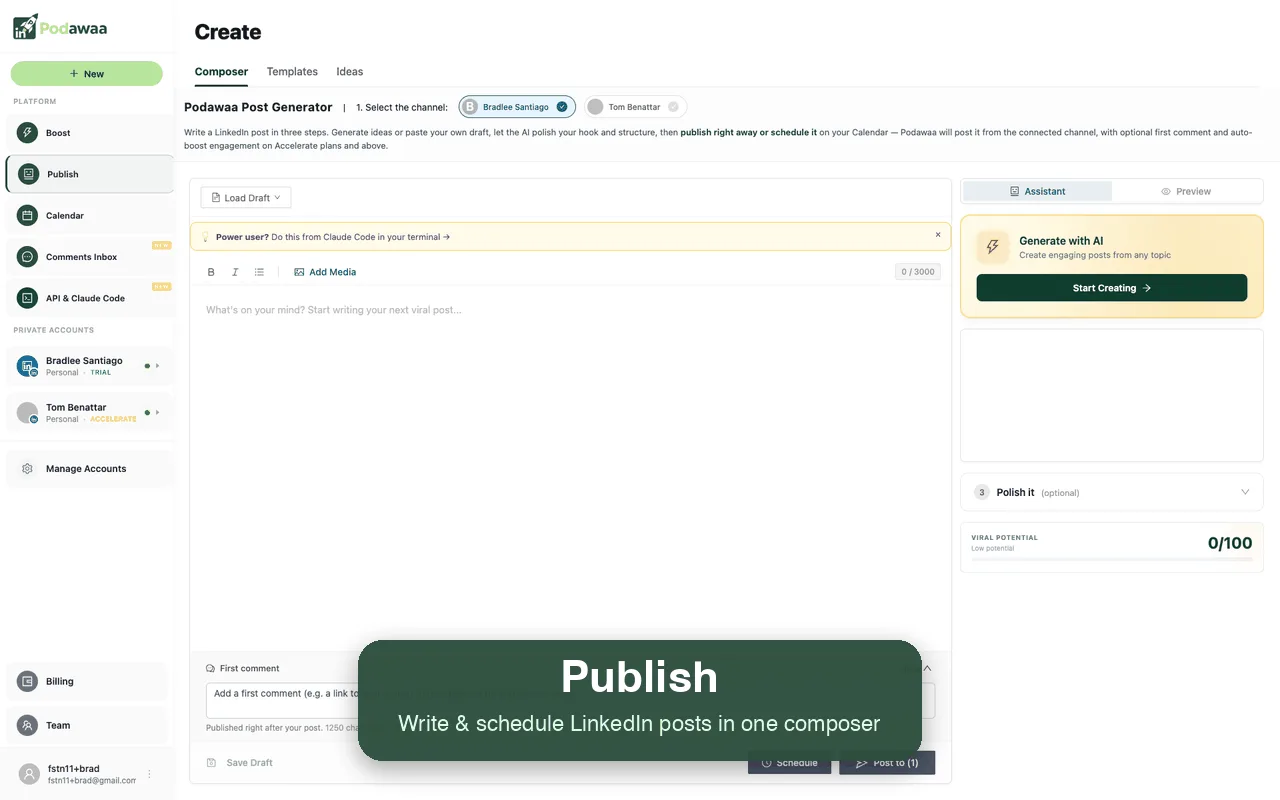Click the viral potential progress bar
1280x800 pixels.
[x=1112, y=558]
